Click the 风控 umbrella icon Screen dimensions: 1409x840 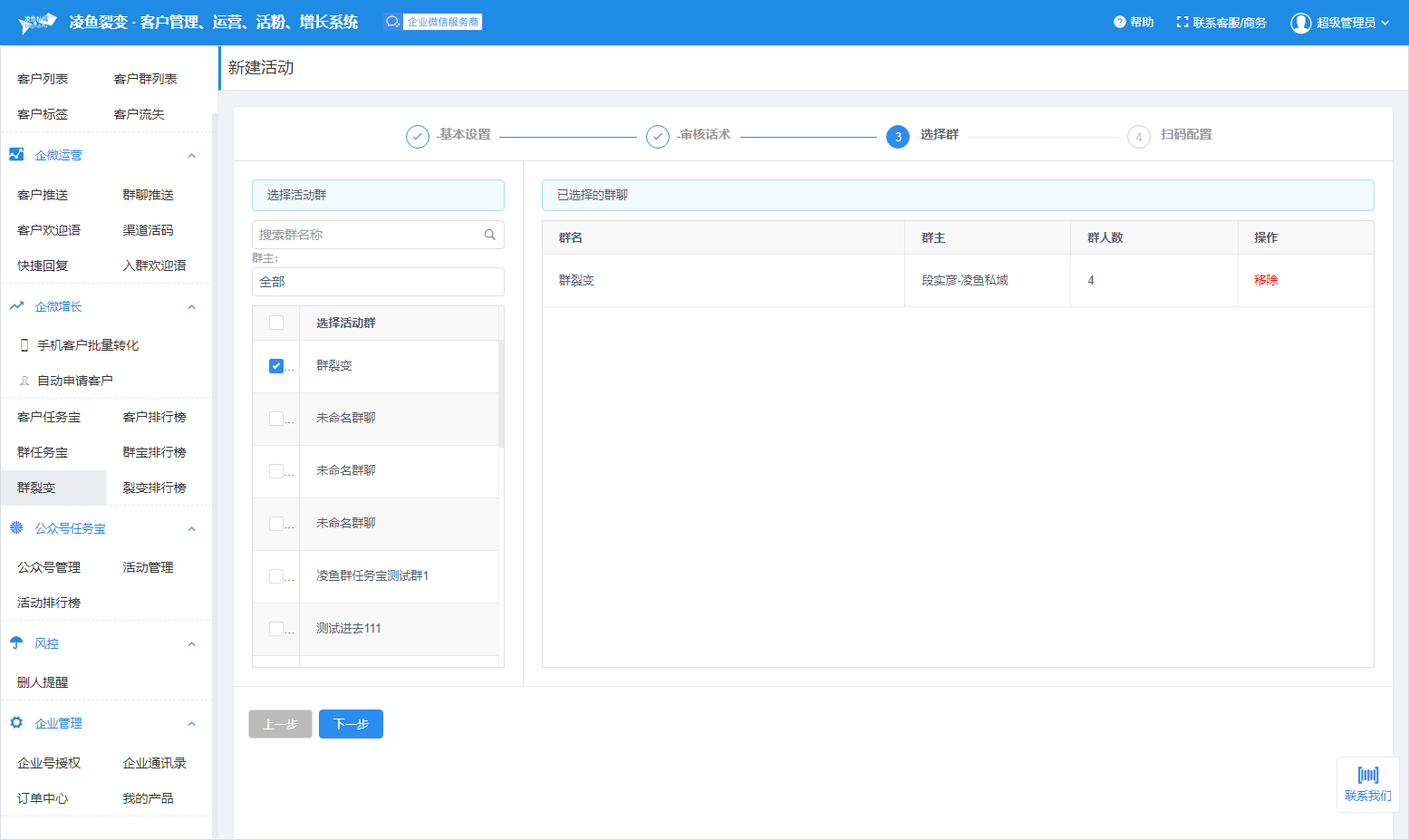coord(16,642)
